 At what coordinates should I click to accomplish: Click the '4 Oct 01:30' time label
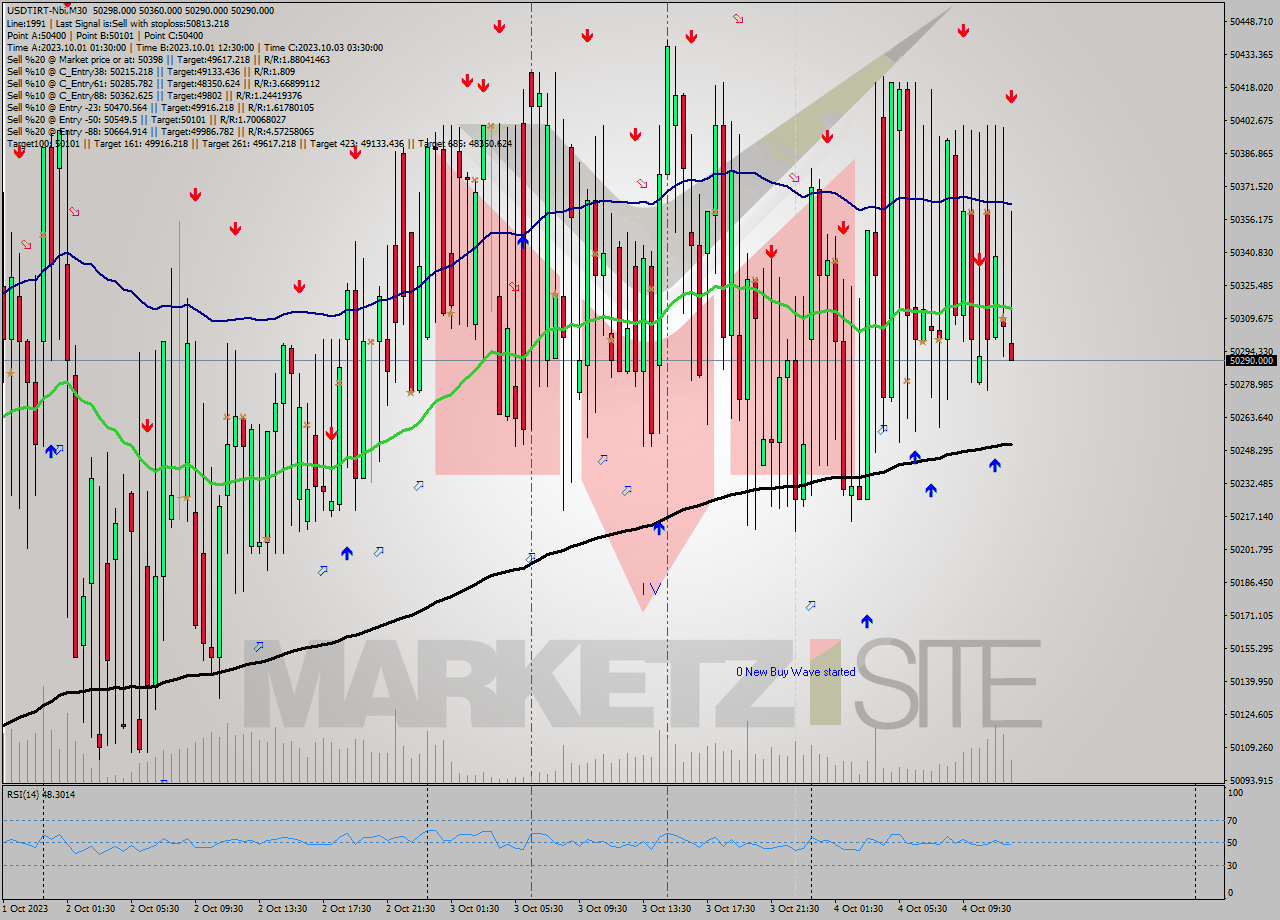click(x=858, y=909)
